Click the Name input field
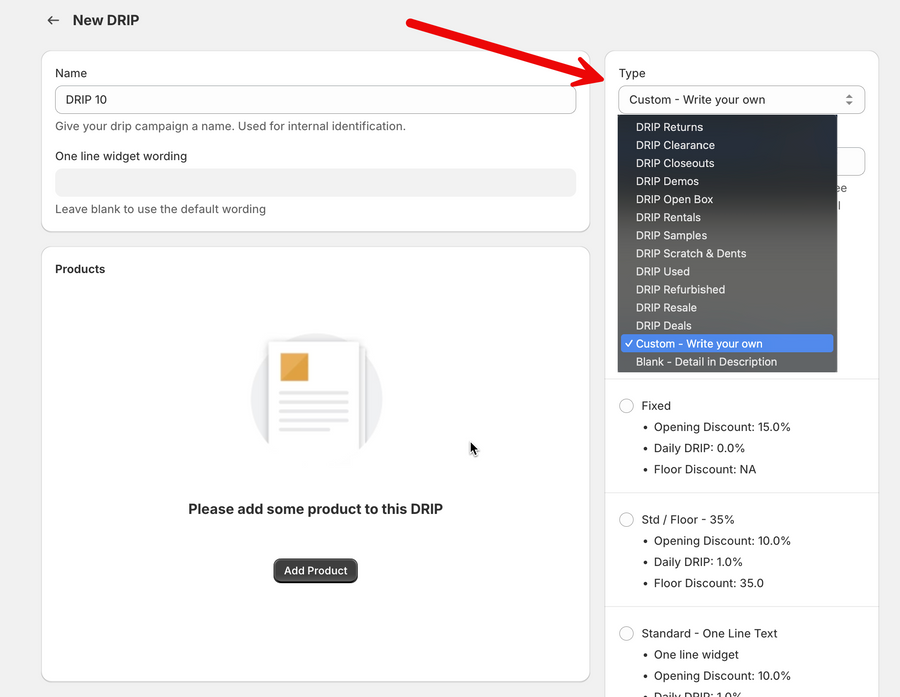This screenshot has width=900, height=697. [315, 100]
